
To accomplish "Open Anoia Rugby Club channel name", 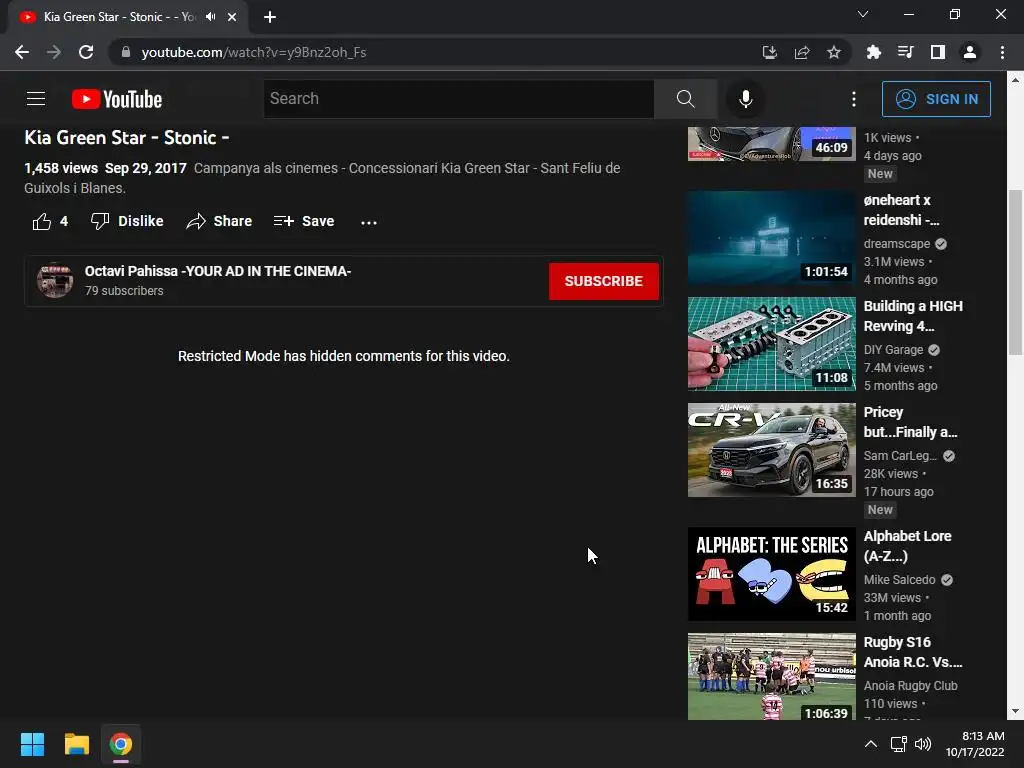I will (910, 686).
